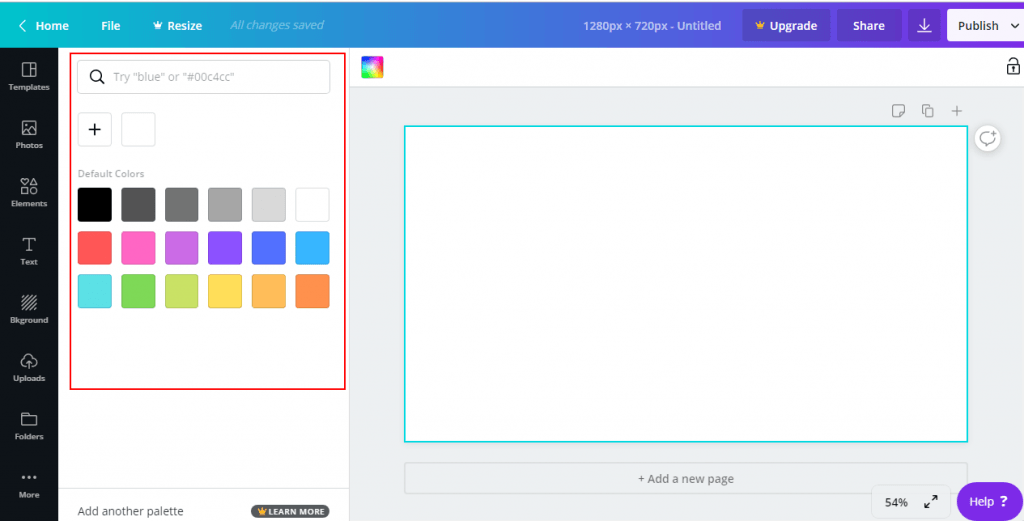Open the File menu
Image resolution: width=1024 pixels, height=521 pixels.
tap(110, 25)
